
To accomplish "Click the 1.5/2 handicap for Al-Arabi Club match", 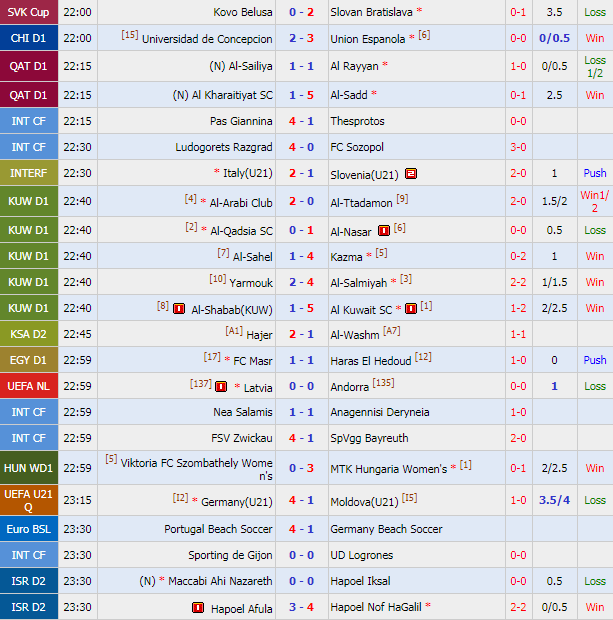I will [x=554, y=201].
